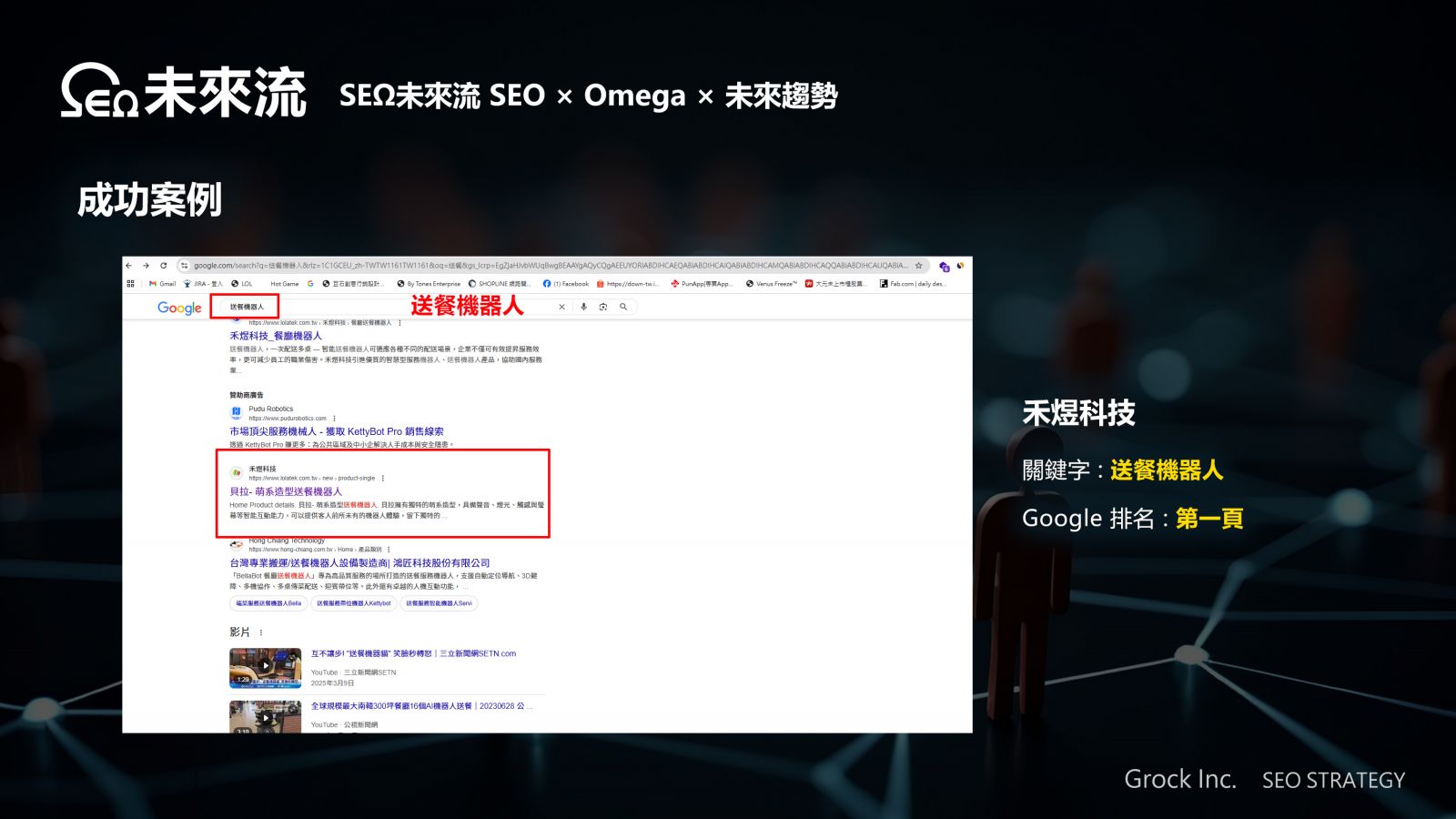Open the PunApp bookmark
Viewport: 1456px width, 819px height.
tap(701, 284)
